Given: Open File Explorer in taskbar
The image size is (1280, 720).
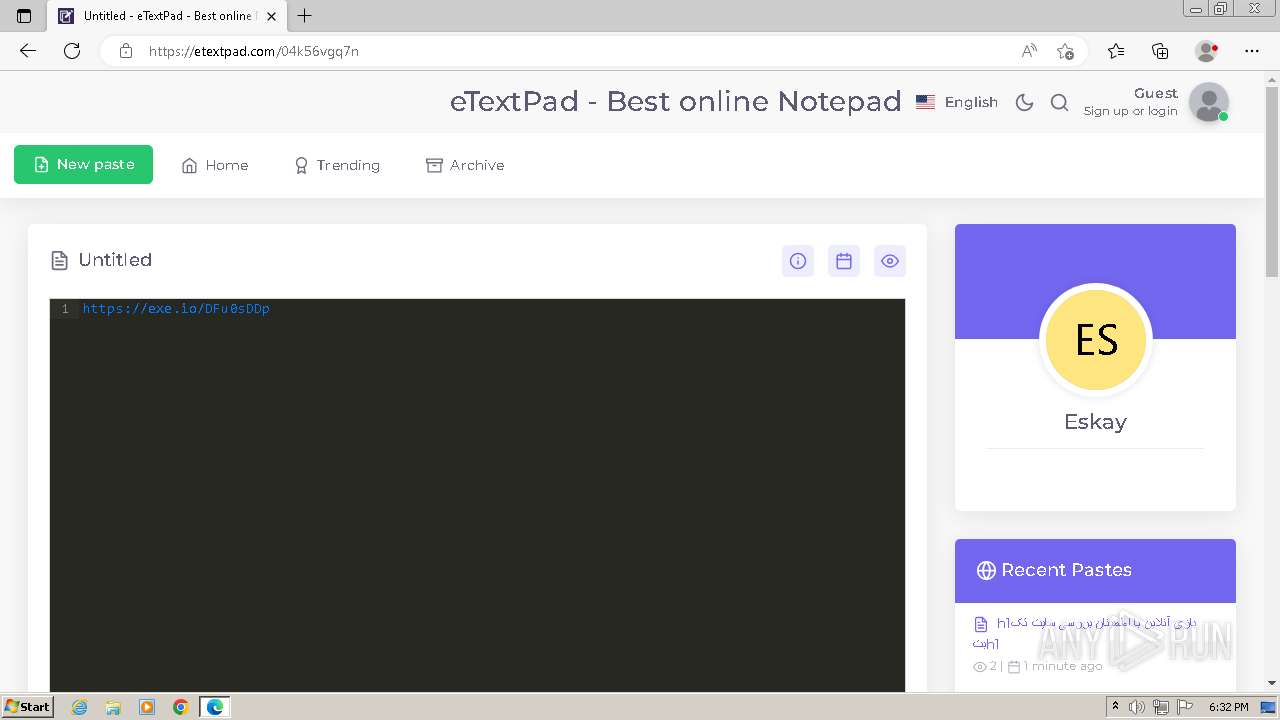Looking at the screenshot, I should point(113,707).
